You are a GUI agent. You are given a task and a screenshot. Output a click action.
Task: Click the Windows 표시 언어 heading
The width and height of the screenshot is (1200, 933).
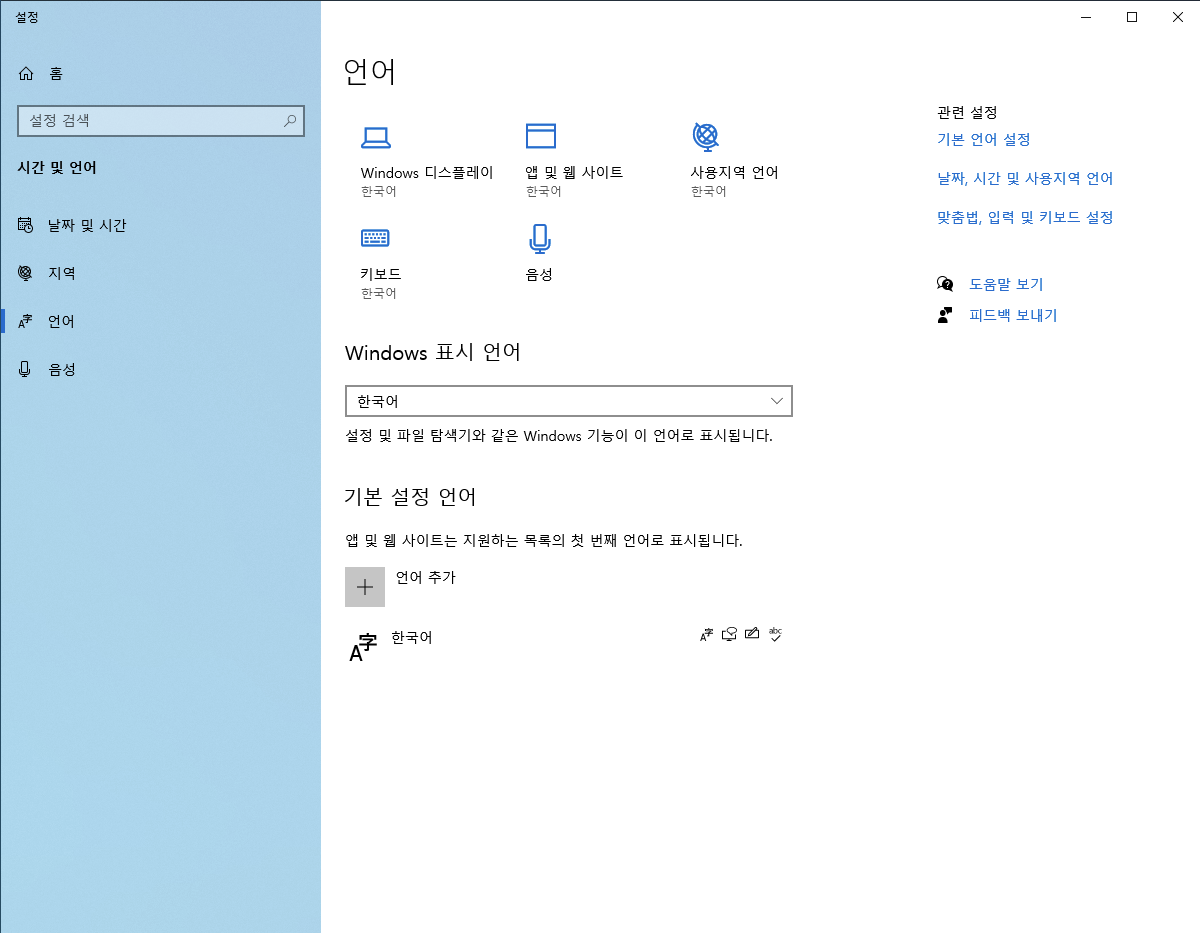(x=433, y=352)
